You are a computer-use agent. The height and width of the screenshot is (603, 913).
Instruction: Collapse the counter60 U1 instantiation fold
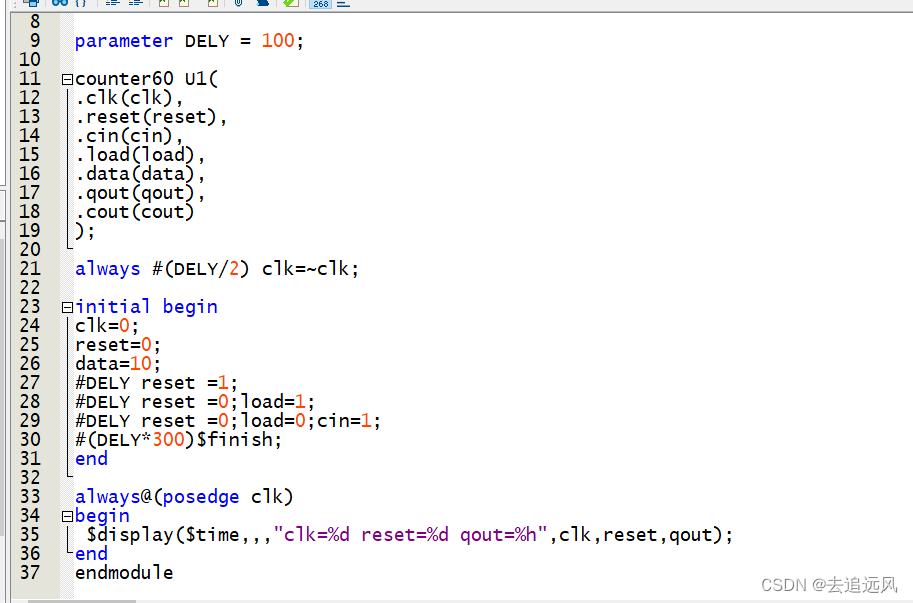[68, 79]
